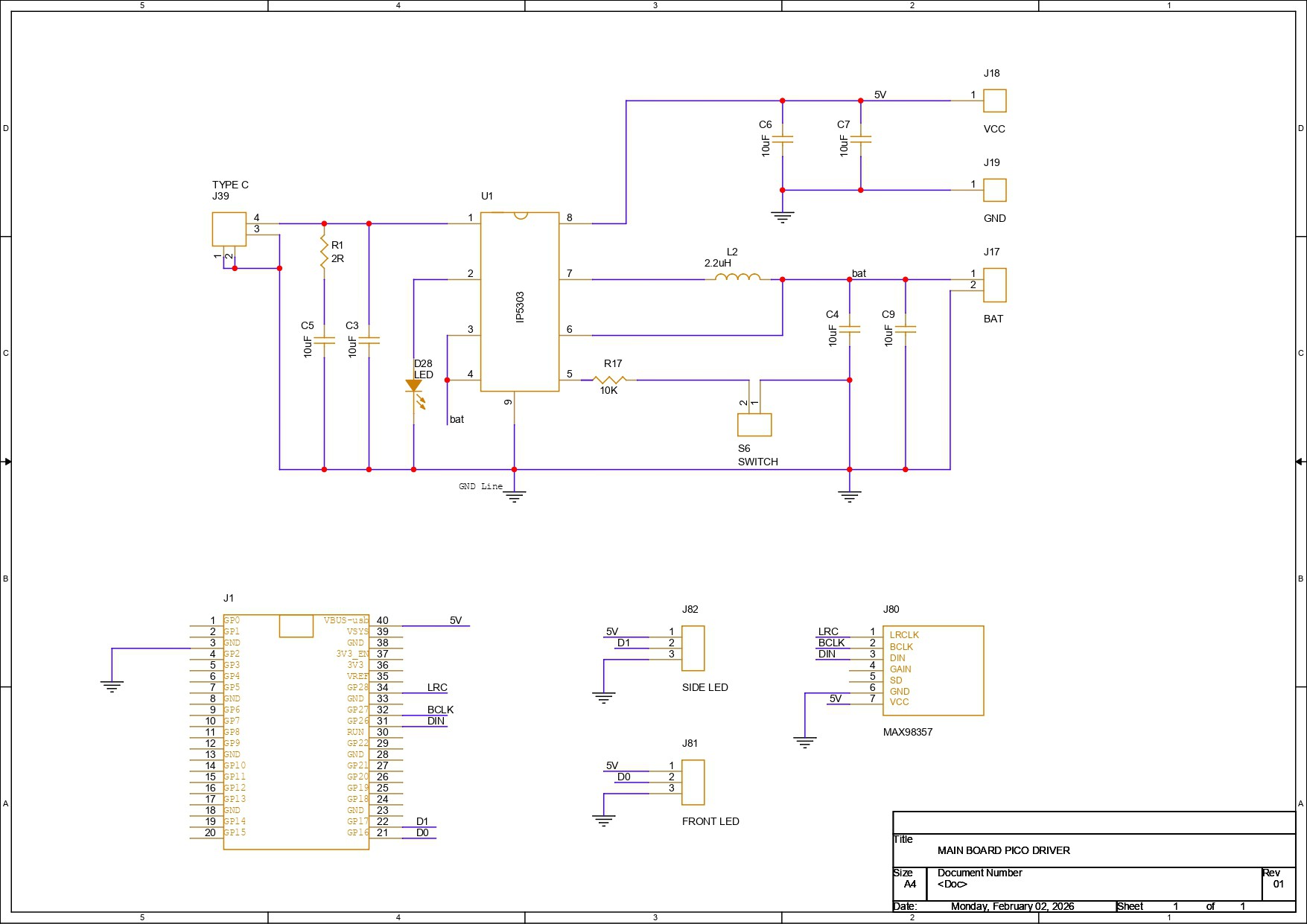Select the R1 2R resistor symbol
The width and height of the screenshot is (1307, 924).
324,252
